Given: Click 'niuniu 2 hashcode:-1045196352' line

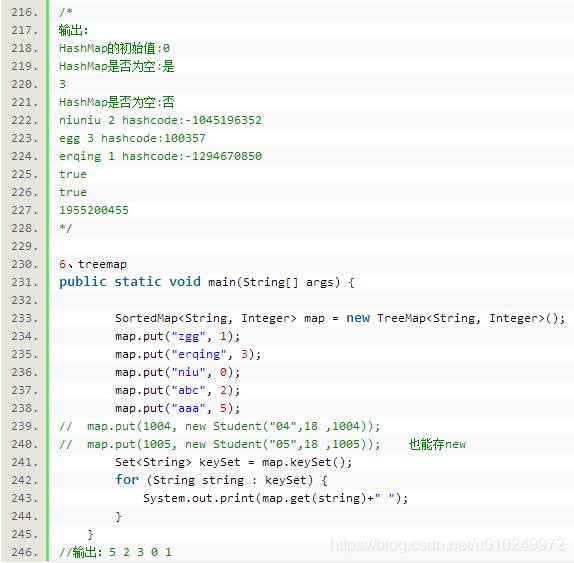Looking at the screenshot, I should (160, 120).
